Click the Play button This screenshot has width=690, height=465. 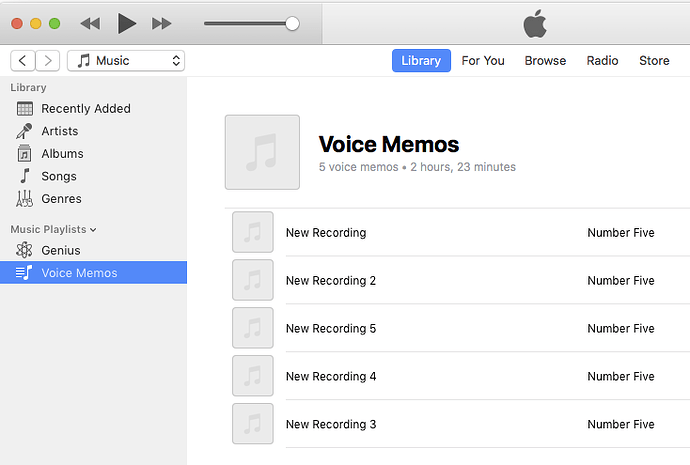pyautogui.click(x=127, y=23)
